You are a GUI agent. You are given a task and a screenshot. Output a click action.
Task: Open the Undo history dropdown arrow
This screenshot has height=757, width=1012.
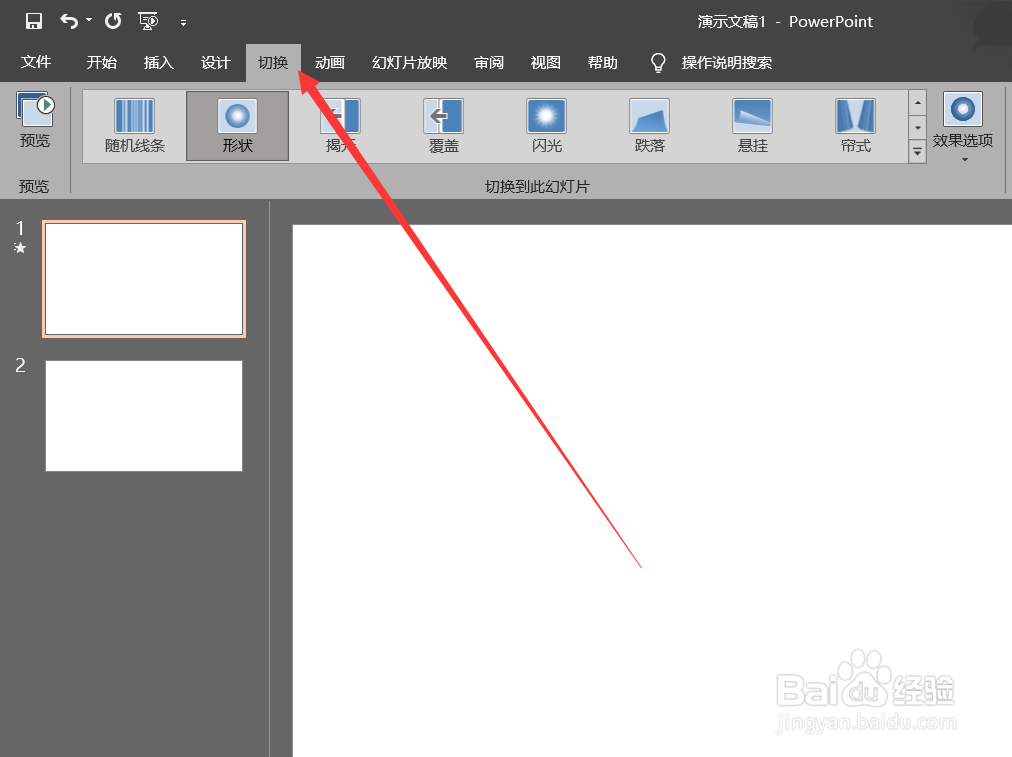coord(89,21)
